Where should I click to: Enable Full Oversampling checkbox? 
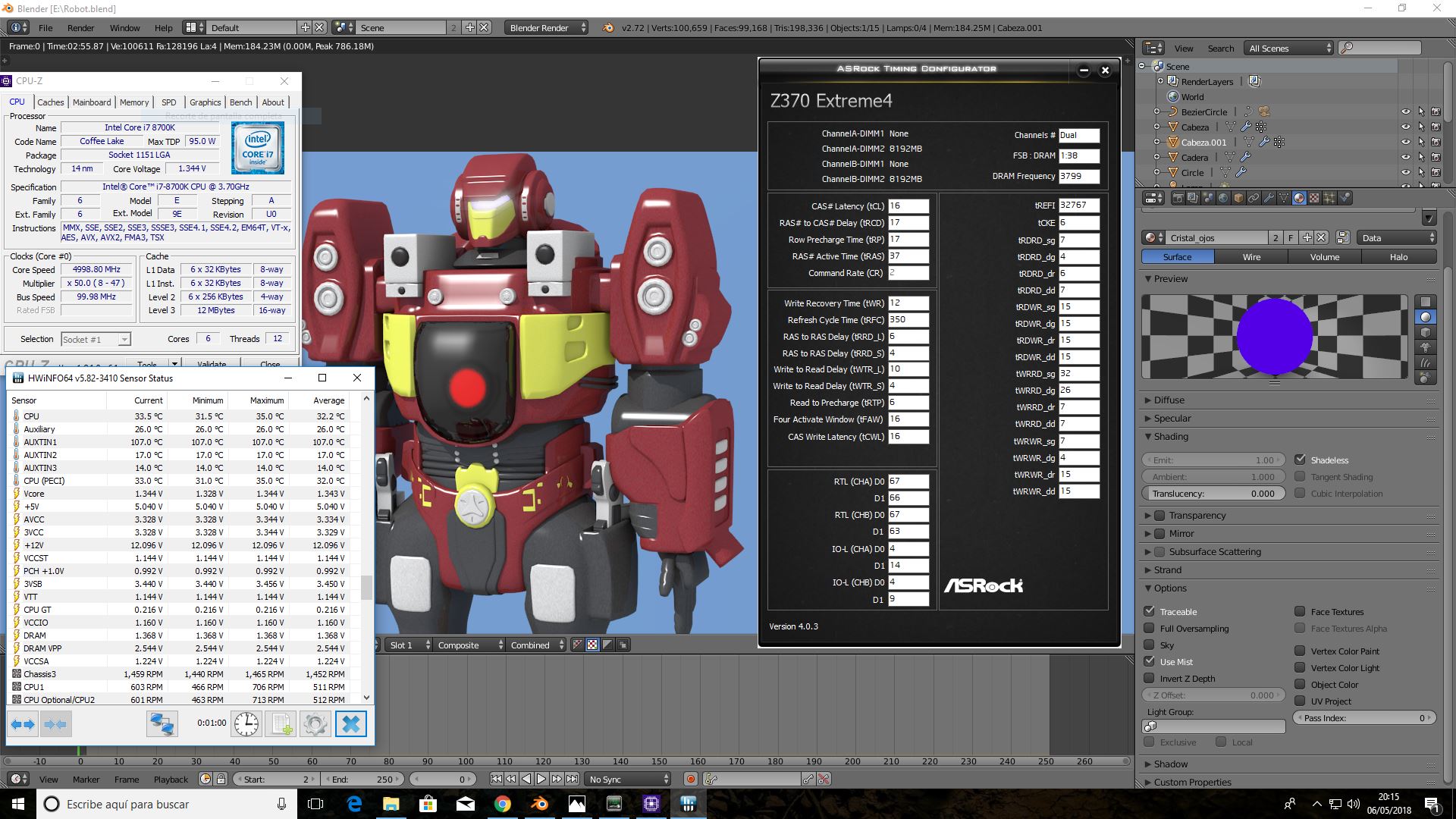1150,628
